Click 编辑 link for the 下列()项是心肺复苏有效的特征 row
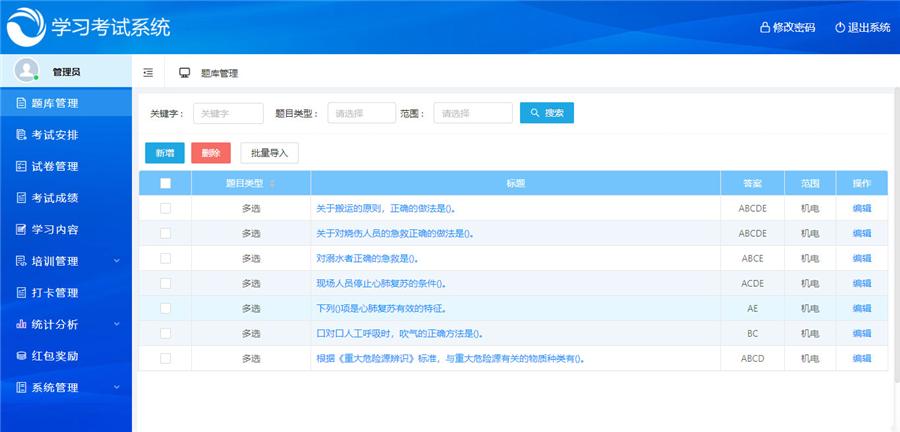 pyautogui.click(x=861, y=308)
